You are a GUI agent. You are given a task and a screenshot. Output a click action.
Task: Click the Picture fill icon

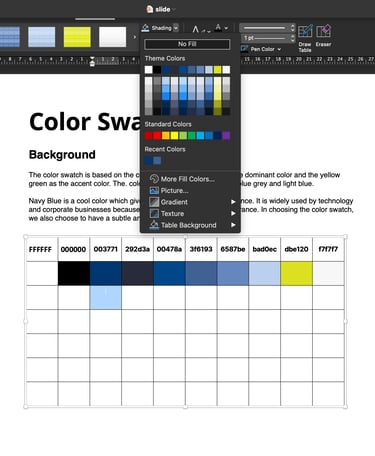click(154, 191)
